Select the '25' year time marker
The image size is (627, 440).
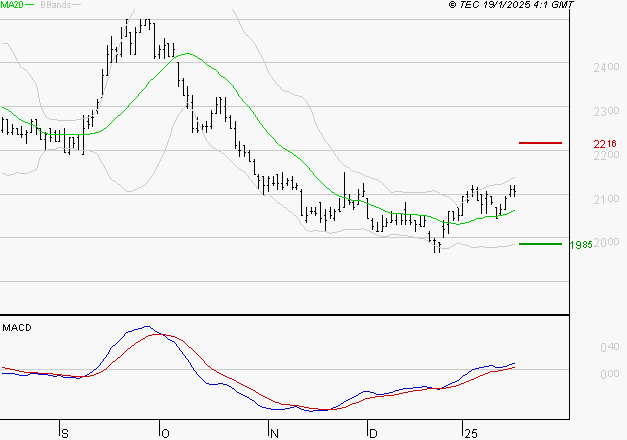[469, 432]
